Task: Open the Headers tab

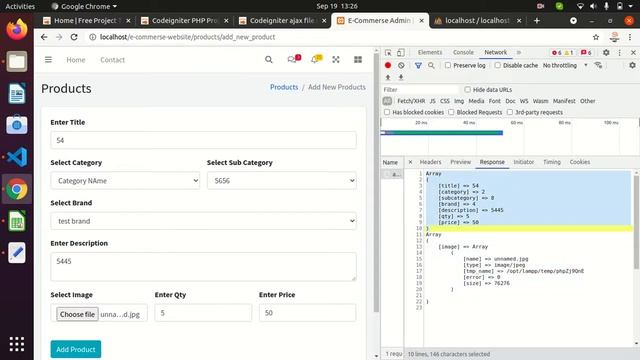Action: click(430, 162)
